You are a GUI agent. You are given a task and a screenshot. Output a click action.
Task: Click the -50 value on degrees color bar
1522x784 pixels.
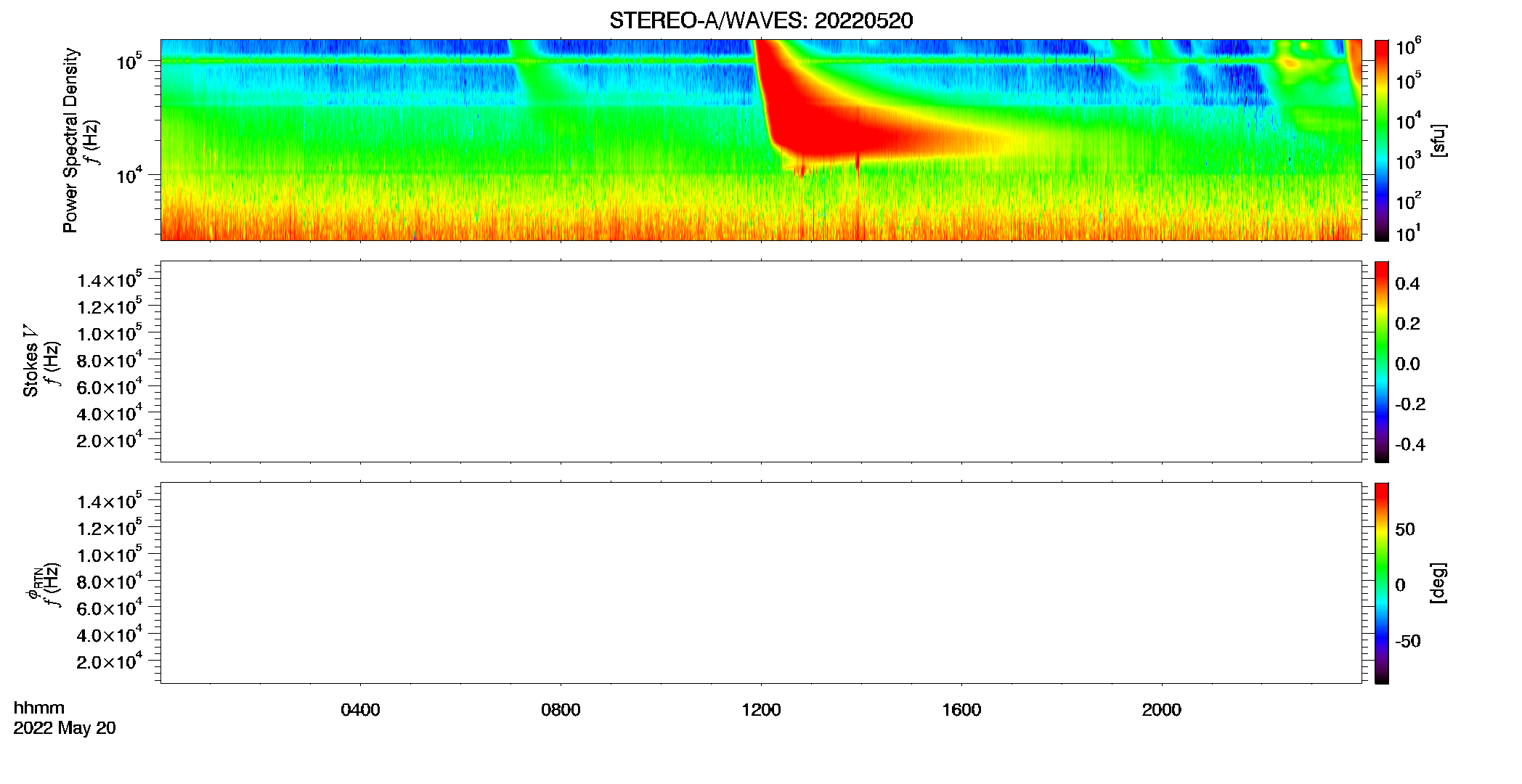pyautogui.click(x=1408, y=641)
